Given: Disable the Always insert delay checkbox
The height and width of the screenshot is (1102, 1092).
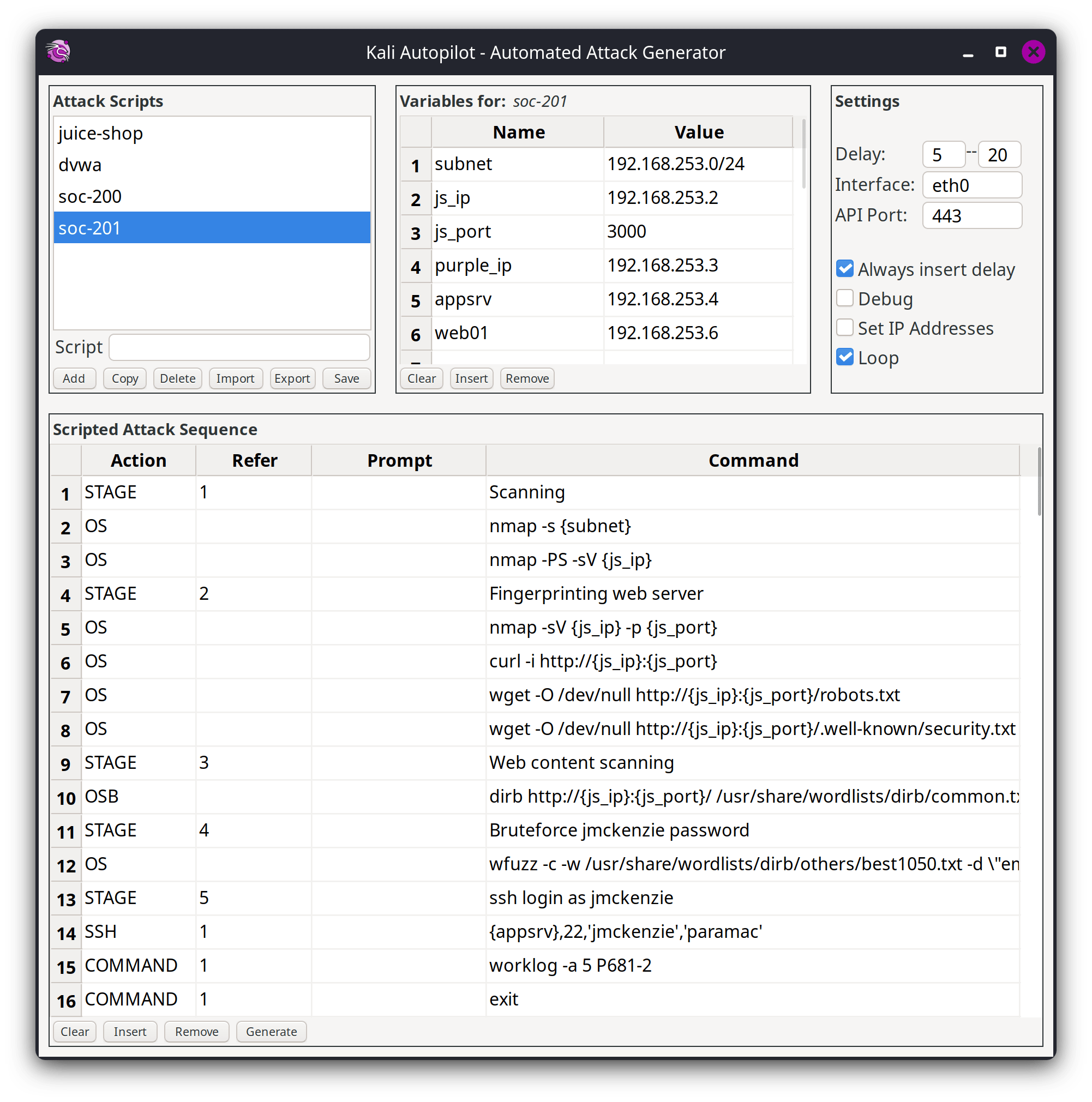Looking at the screenshot, I should (x=844, y=269).
